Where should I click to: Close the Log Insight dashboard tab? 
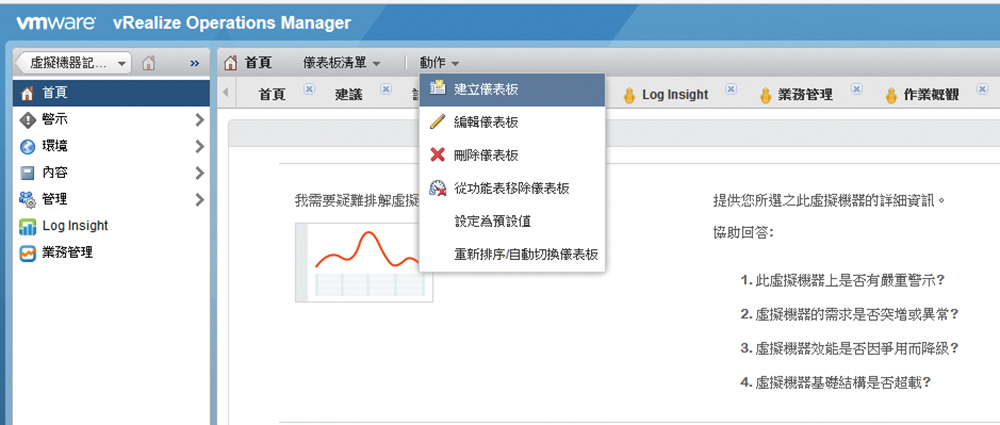pyautogui.click(x=731, y=89)
